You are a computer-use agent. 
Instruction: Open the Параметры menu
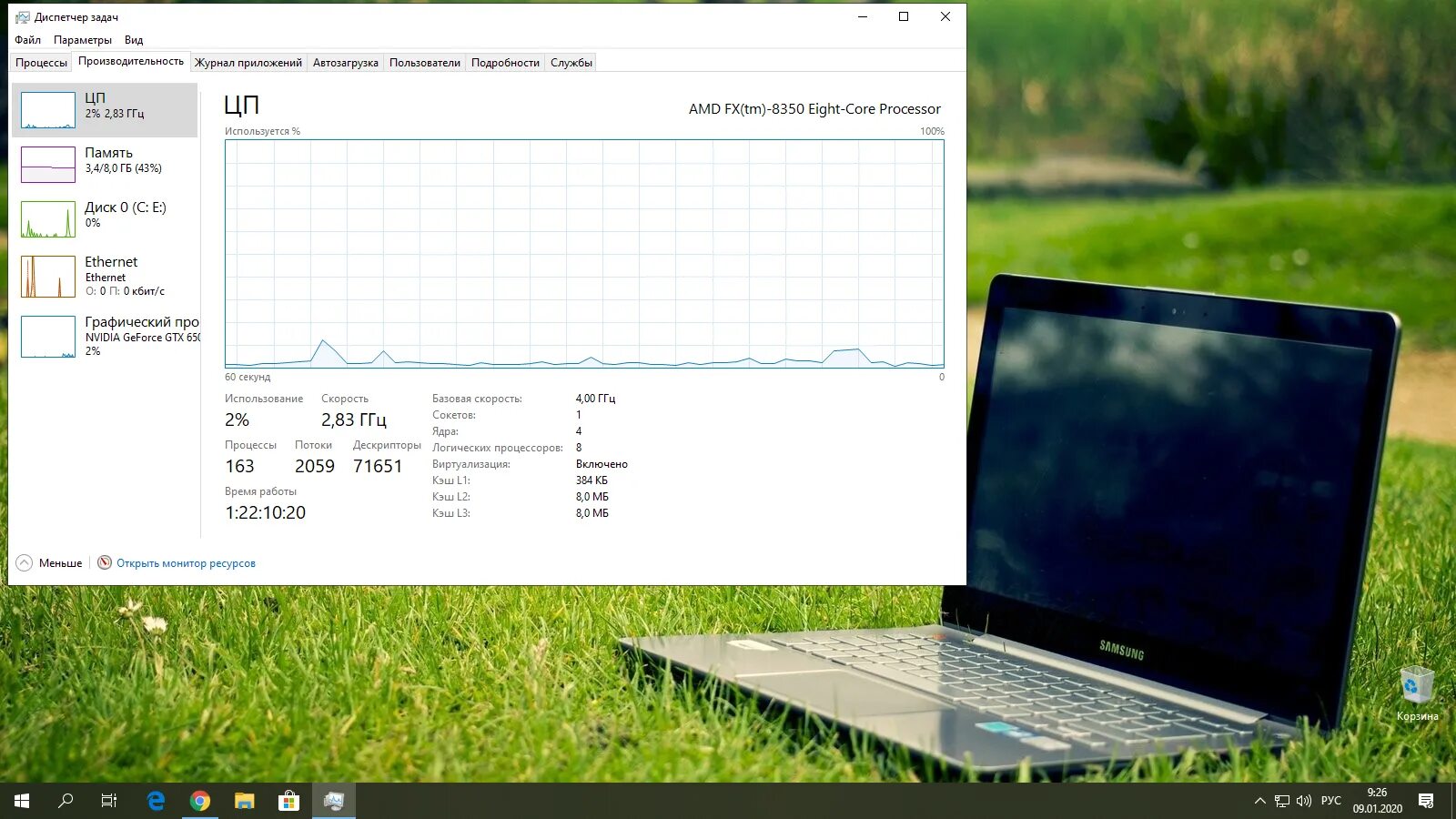pyautogui.click(x=84, y=39)
